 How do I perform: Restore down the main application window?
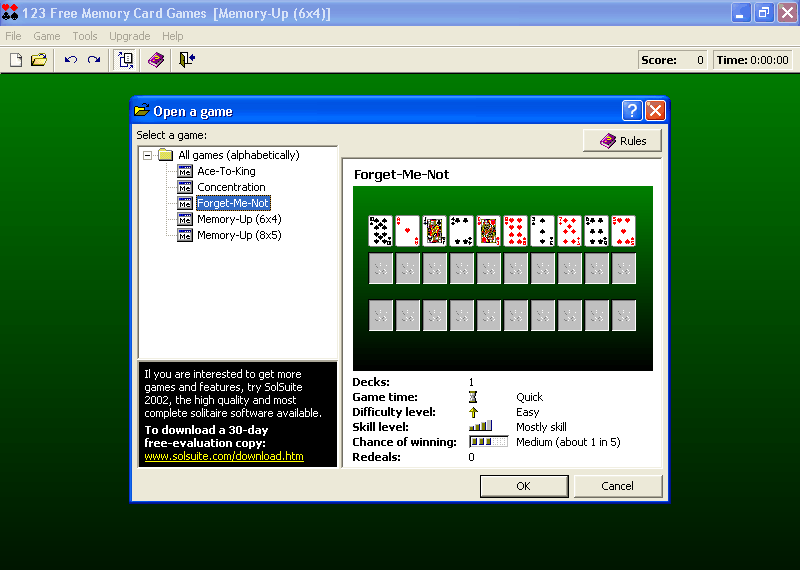tap(764, 13)
